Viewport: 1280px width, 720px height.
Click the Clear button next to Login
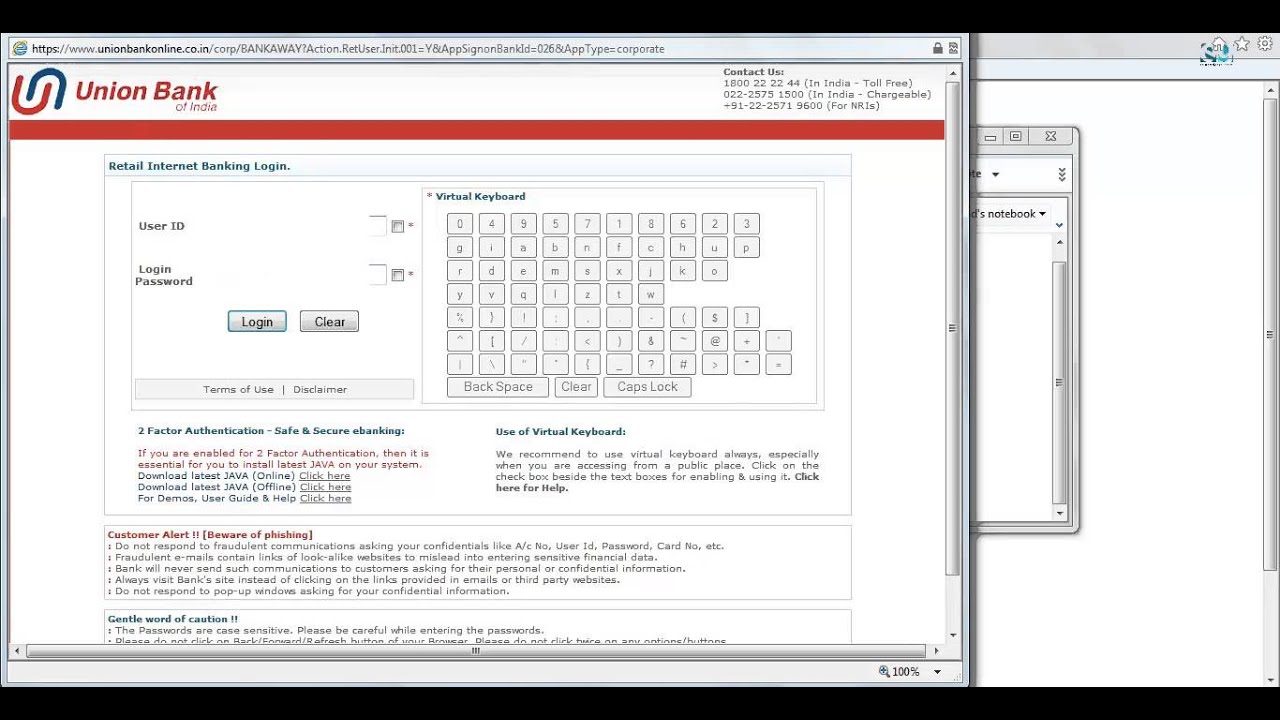pyautogui.click(x=329, y=322)
